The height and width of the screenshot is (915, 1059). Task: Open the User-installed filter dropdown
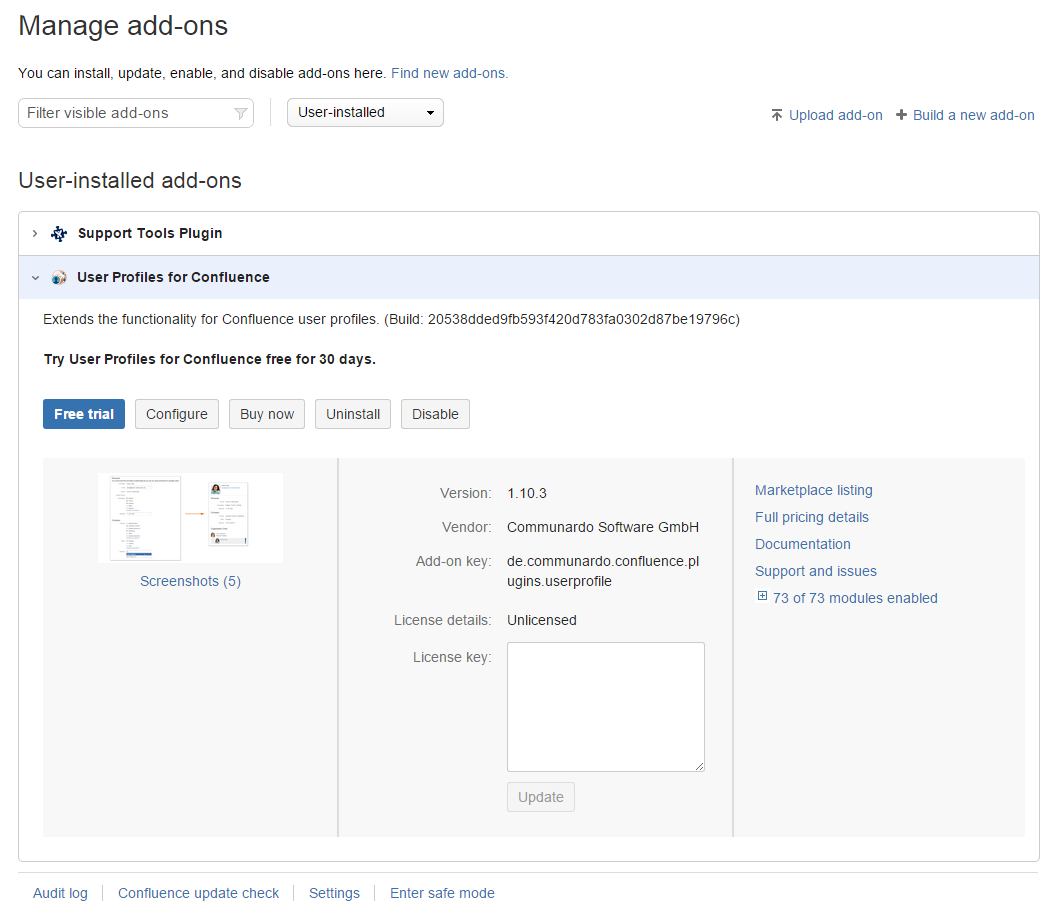coord(365,113)
